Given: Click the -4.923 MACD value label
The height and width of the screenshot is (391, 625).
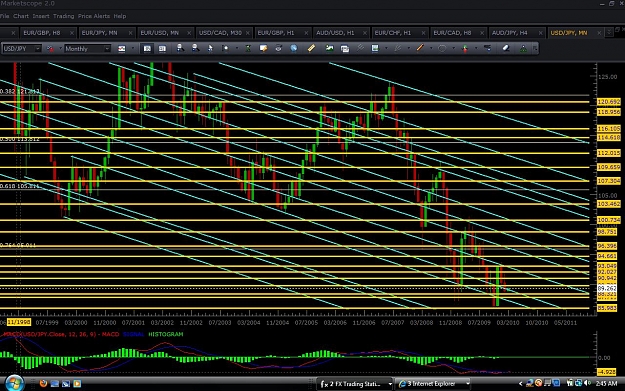Looking at the screenshot, I should pos(607,372).
